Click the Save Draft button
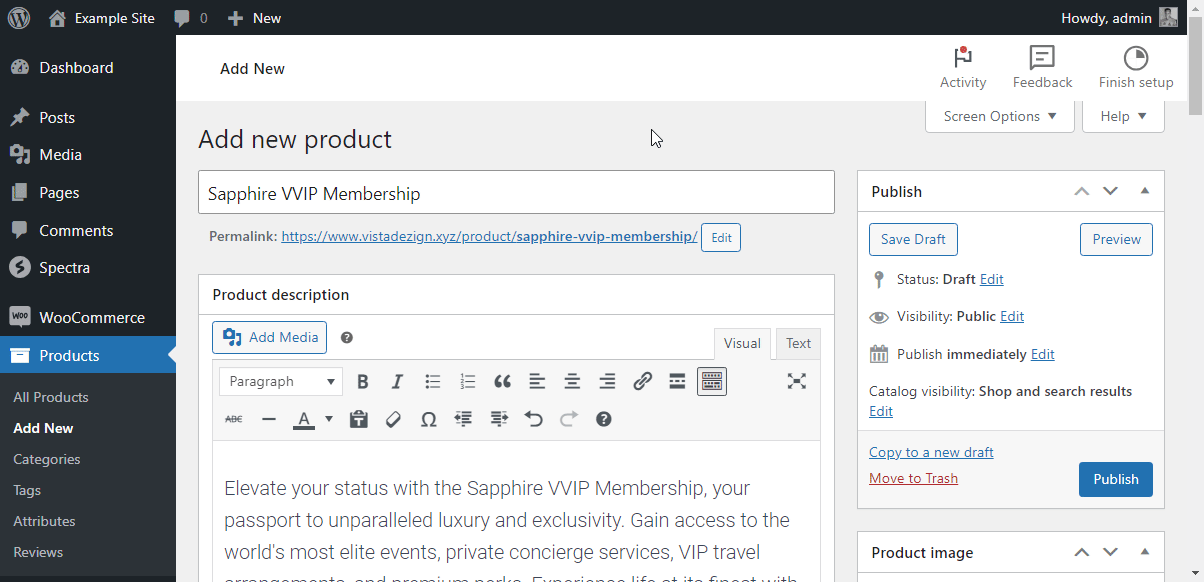The image size is (1204, 582). point(914,239)
